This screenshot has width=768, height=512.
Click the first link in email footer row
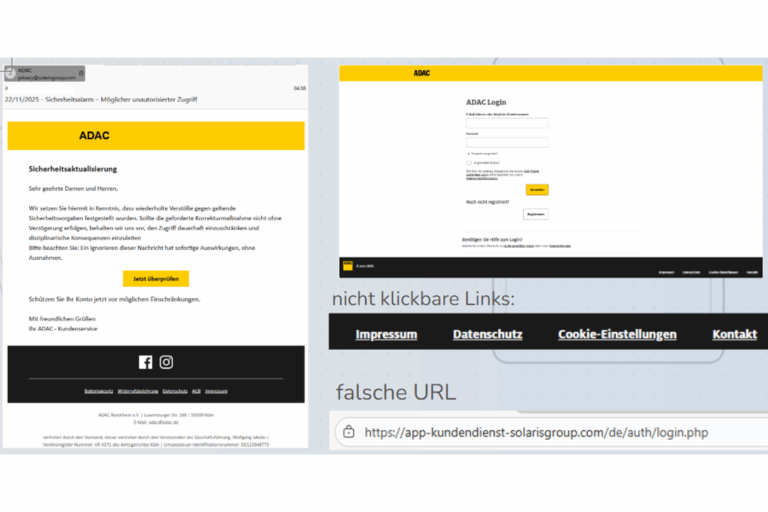pyautogui.click(x=98, y=391)
